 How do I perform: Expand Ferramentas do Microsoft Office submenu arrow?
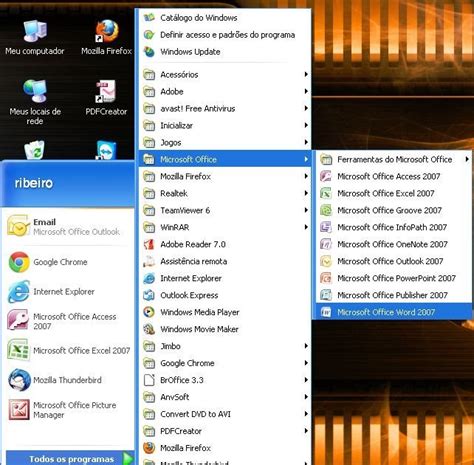point(467,159)
